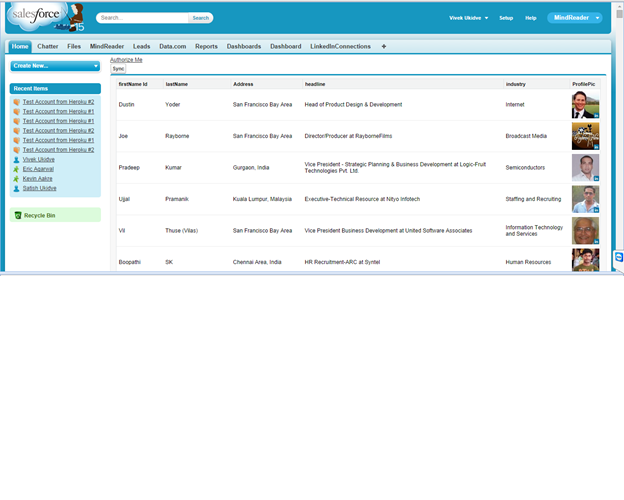Click the lead icon beside Kevin Aakre
This screenshot has width=624, height=500.
16,179
